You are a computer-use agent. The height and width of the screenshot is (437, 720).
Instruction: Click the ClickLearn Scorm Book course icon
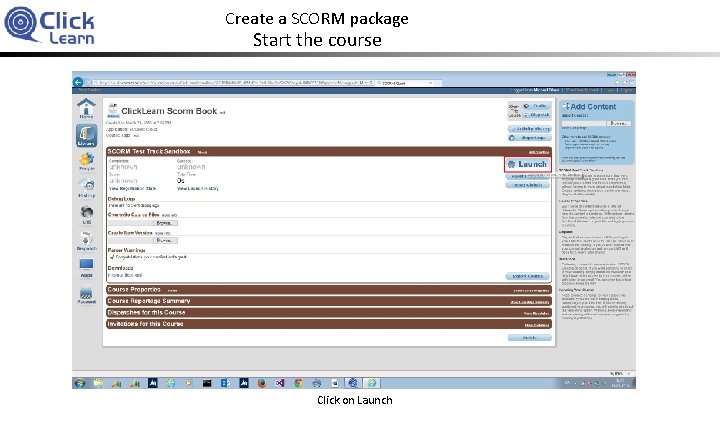[113, 110]
